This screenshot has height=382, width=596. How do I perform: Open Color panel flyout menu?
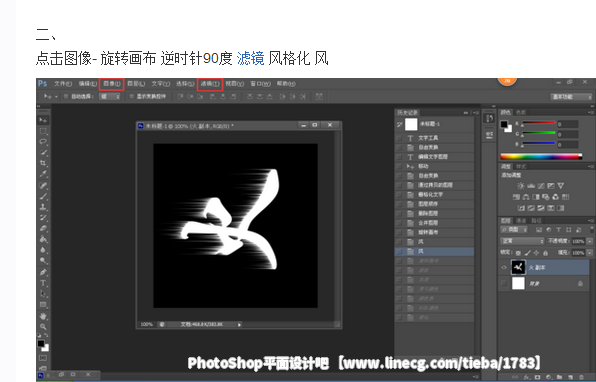pyautogui.click(x=591, y=113)
